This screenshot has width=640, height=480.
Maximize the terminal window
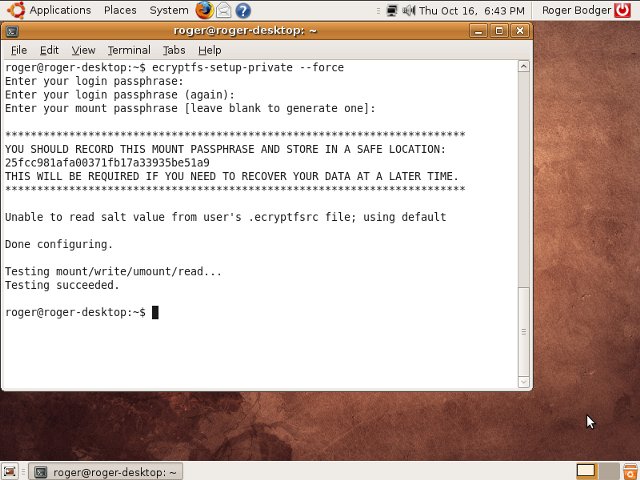(x=499, y=31)
